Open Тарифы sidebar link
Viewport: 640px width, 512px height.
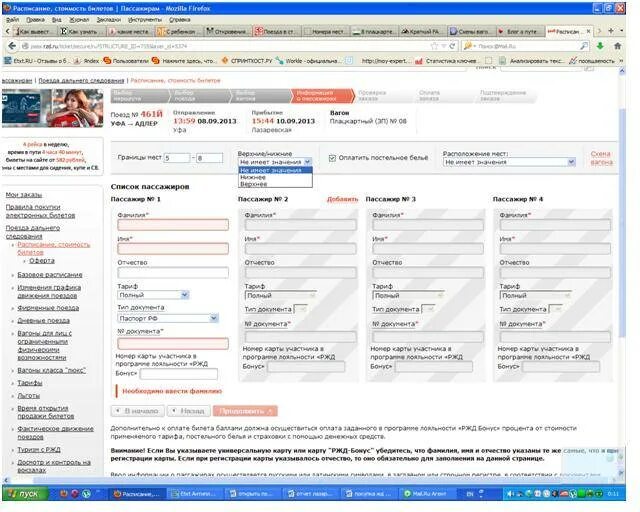point(30,383)
